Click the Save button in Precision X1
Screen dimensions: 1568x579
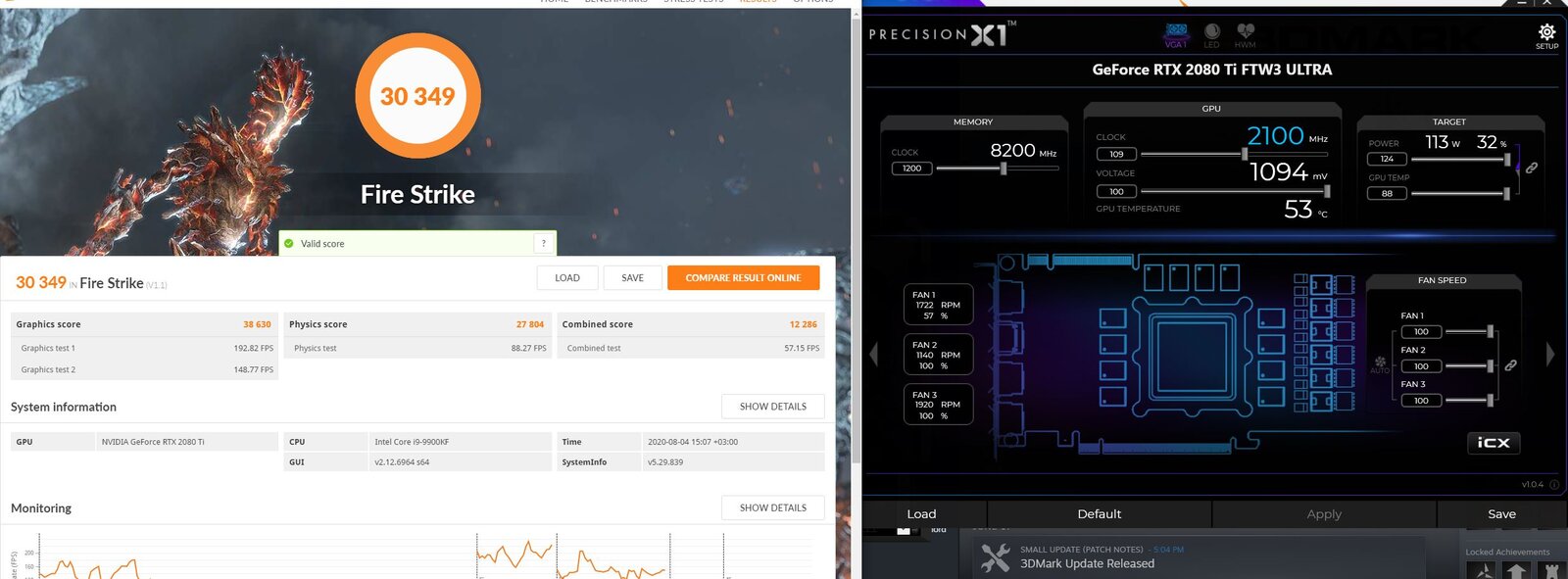(x=1501, y=513)
